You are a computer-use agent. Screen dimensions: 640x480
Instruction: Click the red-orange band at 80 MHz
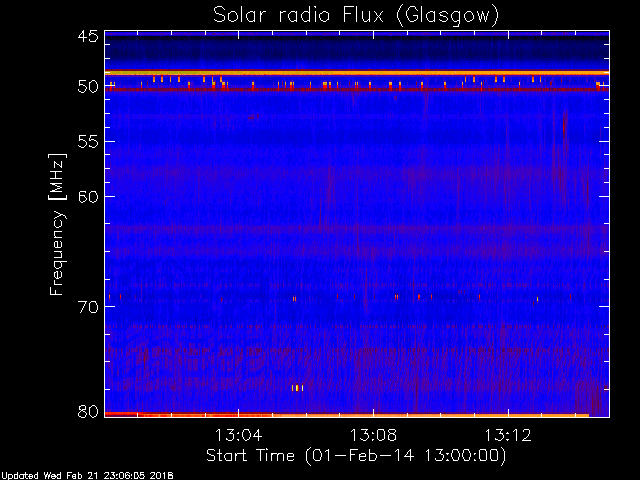pyautogui.click(x=347, y=415)
